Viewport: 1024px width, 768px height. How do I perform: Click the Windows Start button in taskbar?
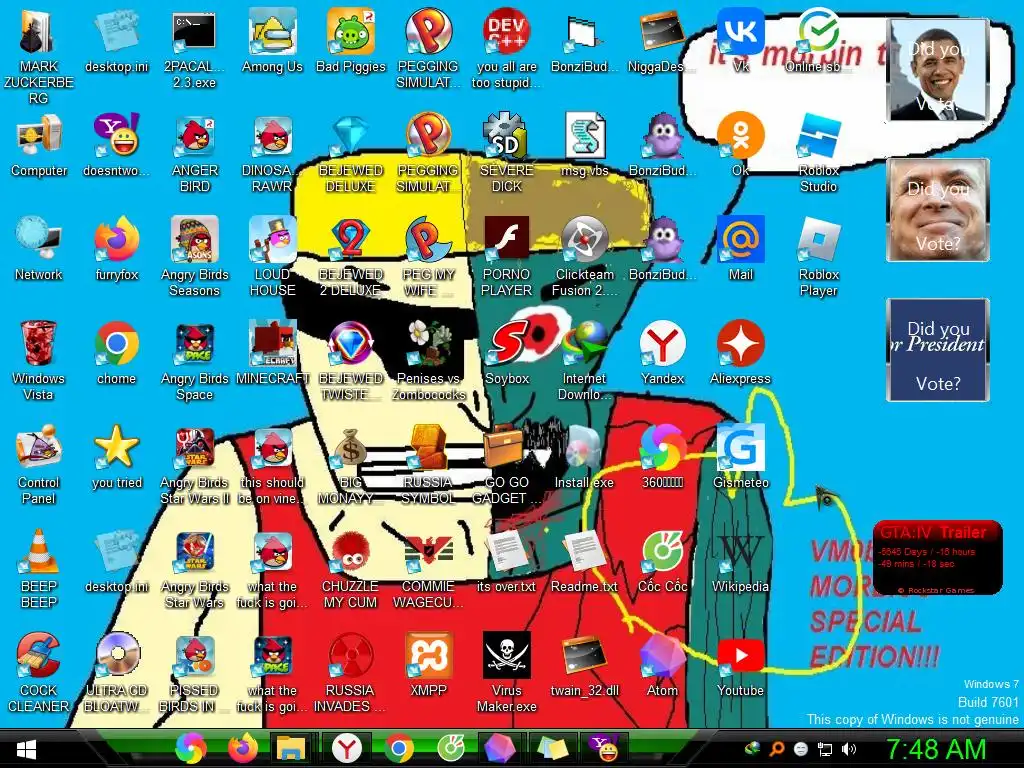26,749
